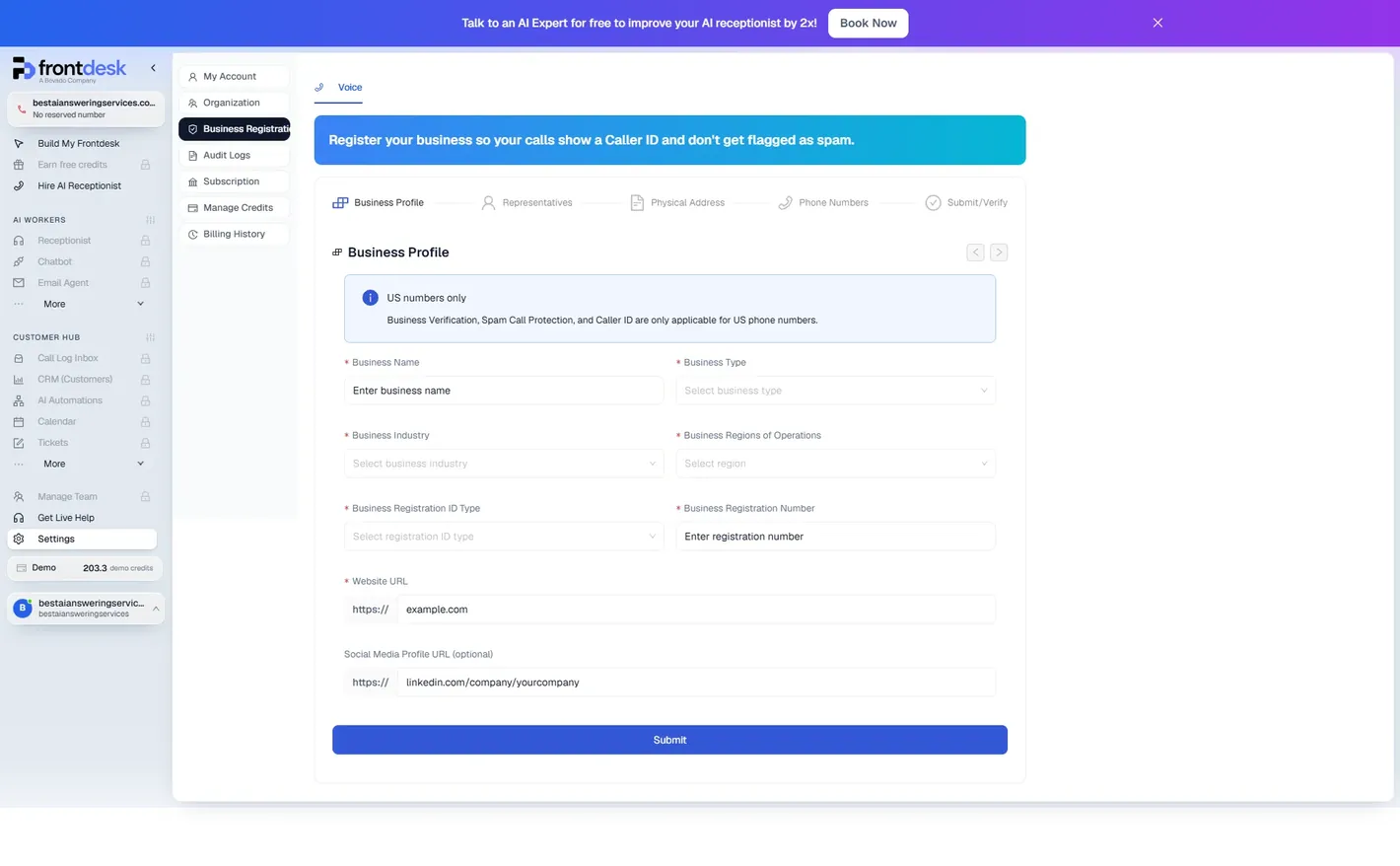Viewport: 1400px width, 866px height.
Task: Click the Demo credits badge
Action: (85, 568)
